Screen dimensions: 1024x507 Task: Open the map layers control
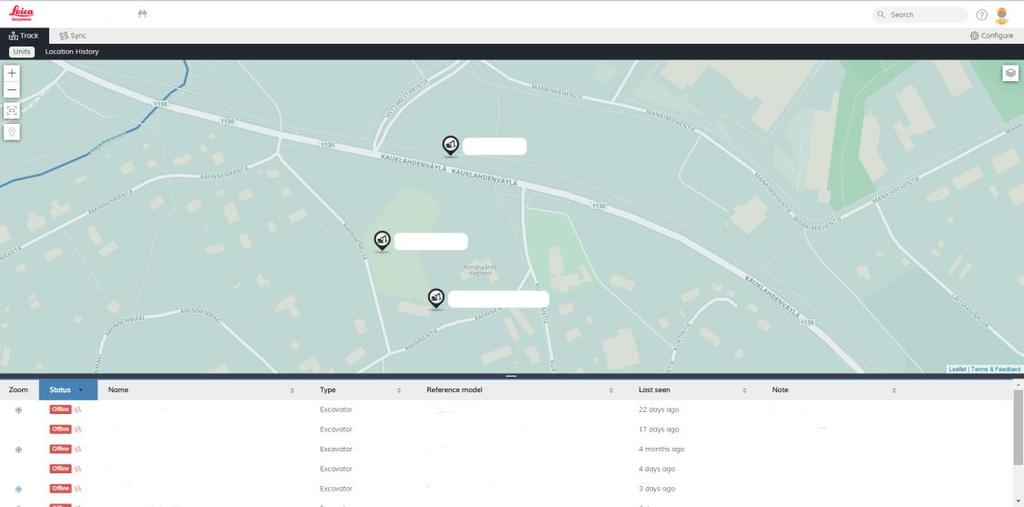click(1010, 73)
